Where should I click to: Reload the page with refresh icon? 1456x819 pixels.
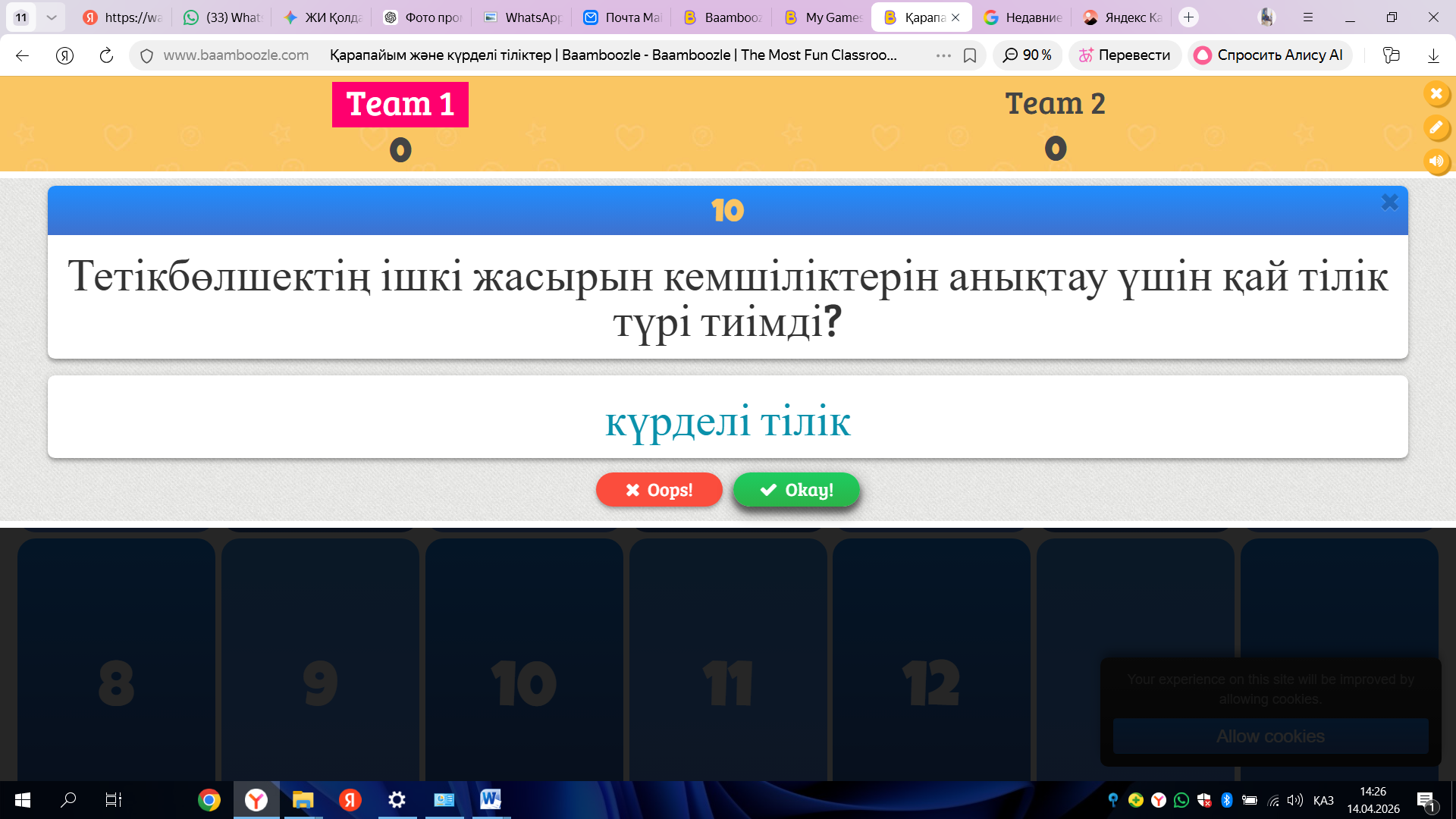coord(106,55)
